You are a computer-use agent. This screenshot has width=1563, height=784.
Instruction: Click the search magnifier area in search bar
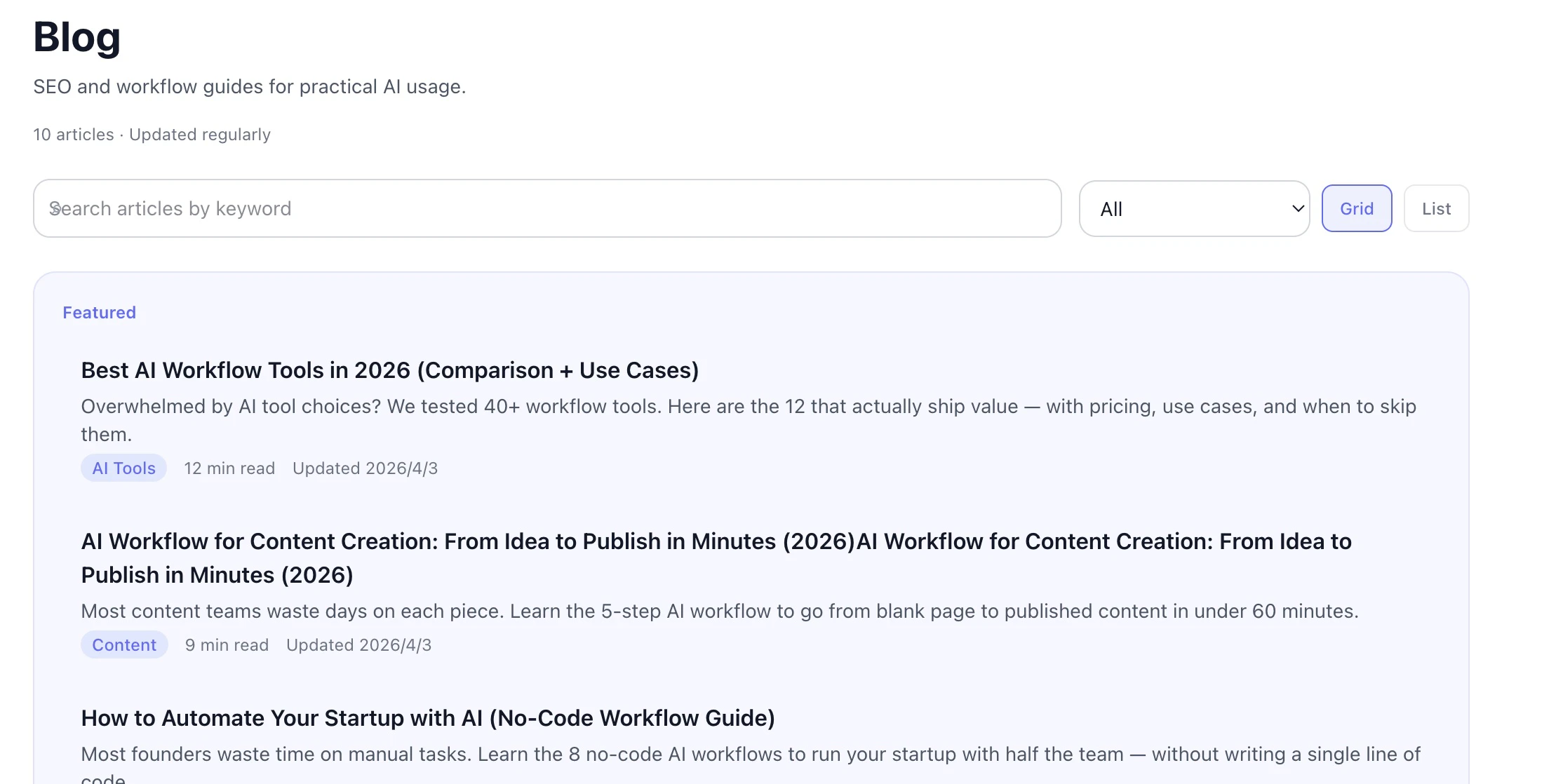[55, 208]
